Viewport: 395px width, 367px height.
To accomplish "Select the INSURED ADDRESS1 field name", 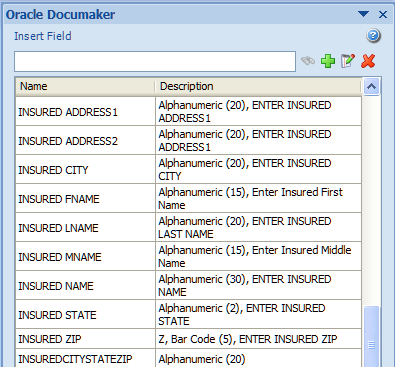I will [68, 112].
